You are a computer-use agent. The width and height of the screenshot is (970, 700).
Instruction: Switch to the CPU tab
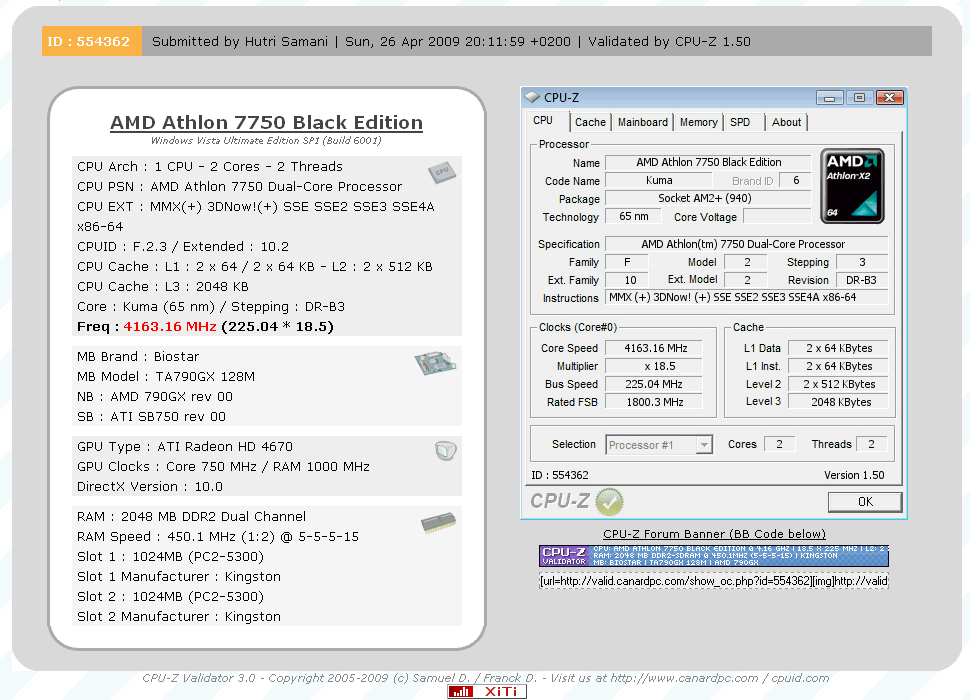click(543, 121)
